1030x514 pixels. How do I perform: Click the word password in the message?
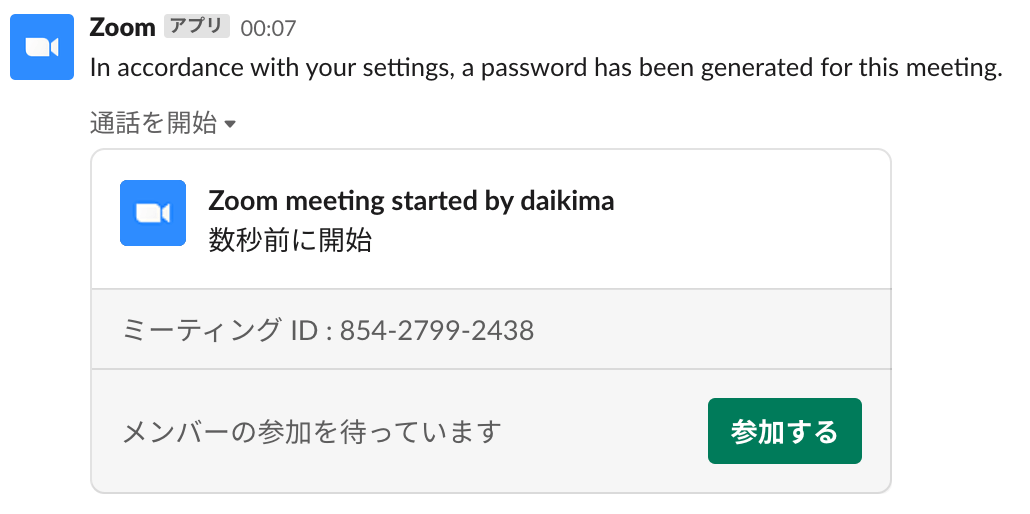(x=532, y=69)
